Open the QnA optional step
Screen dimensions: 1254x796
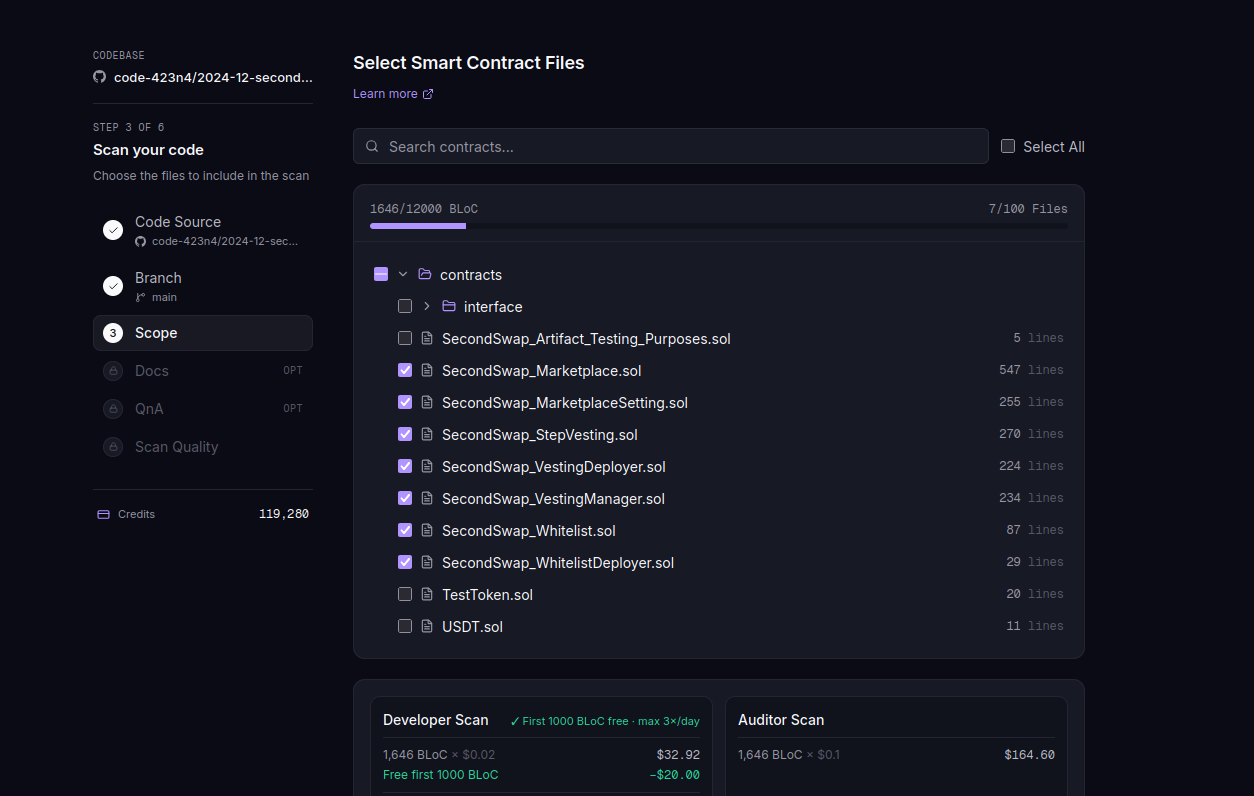tap(203, 409)
